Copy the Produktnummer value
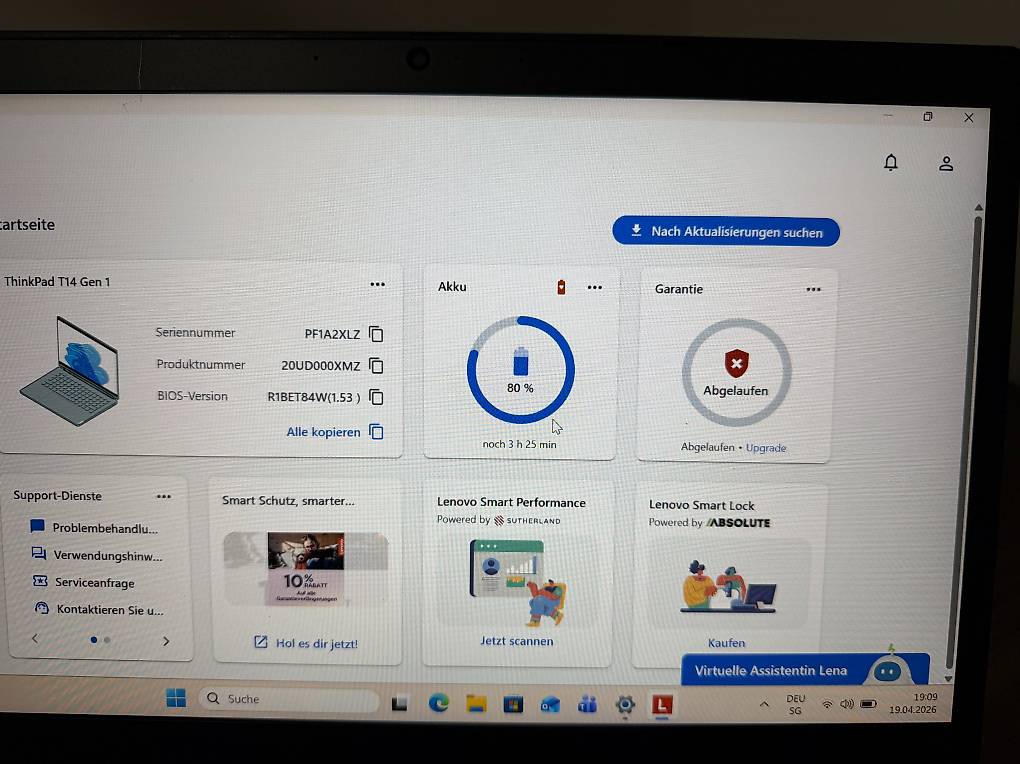This screenshot has height=764, width=1020. pyautogui.click(x=376, y=366)
